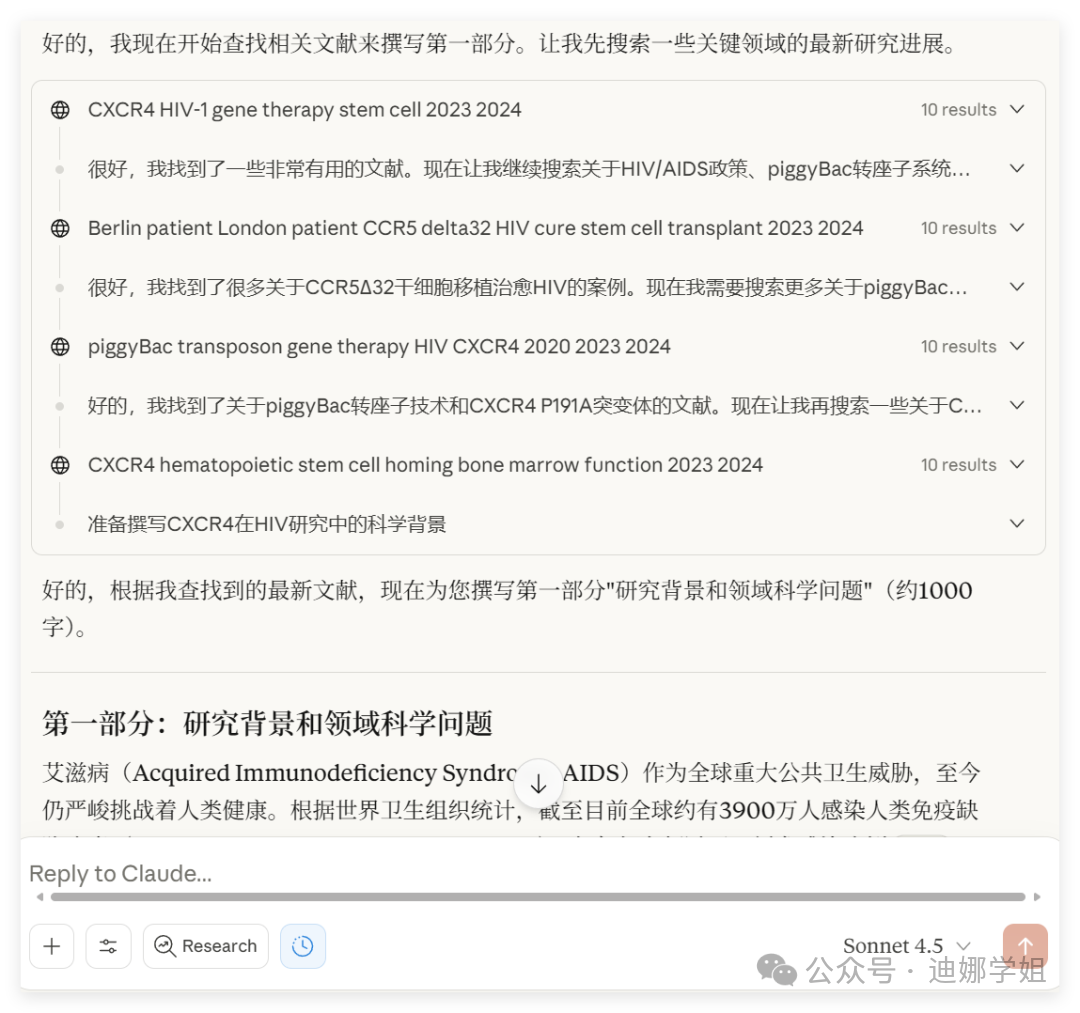This screenshot has width=1080, height=1013.
Task: Click globe icon beside CXCR4 hematopoietic stem cell search
Action: click(60, 464)
